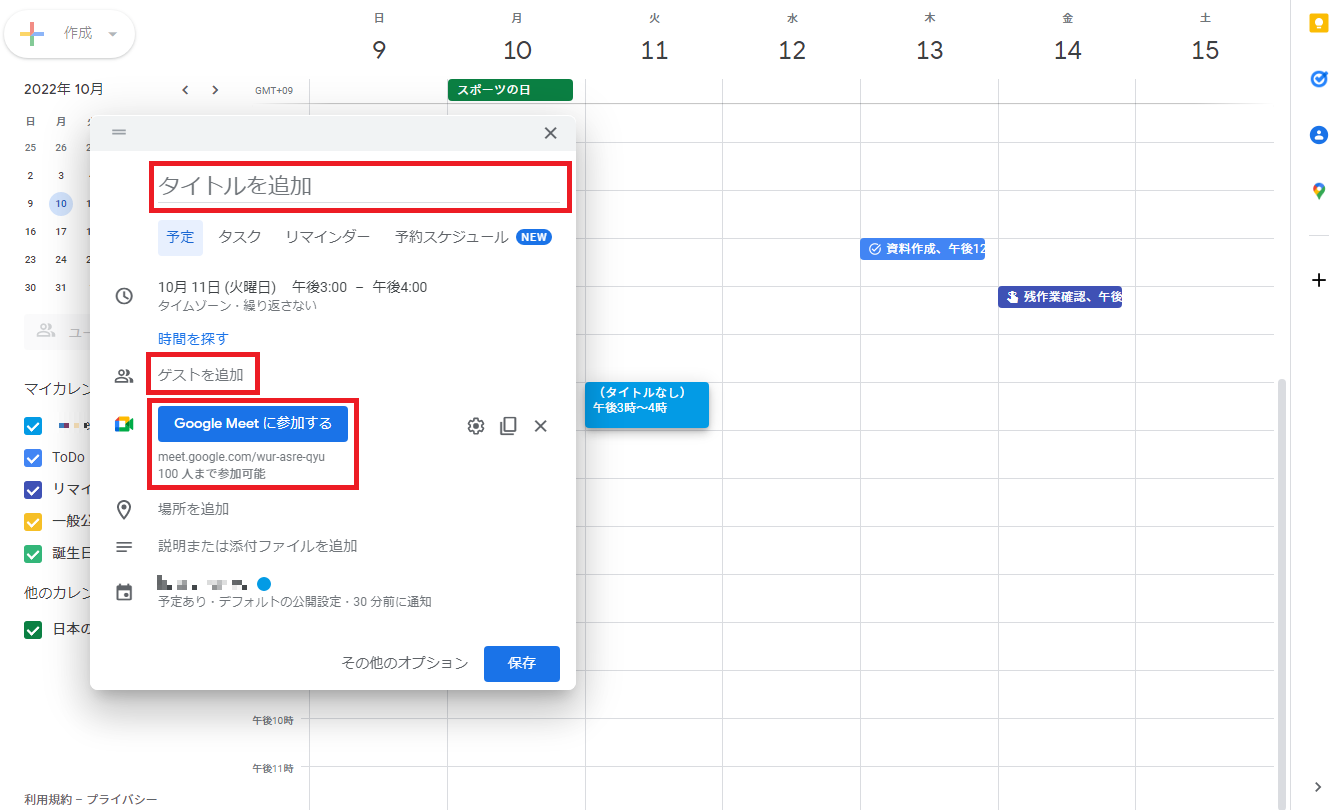
Task: Open Google Maps side panel icon
Action: 1318,190
